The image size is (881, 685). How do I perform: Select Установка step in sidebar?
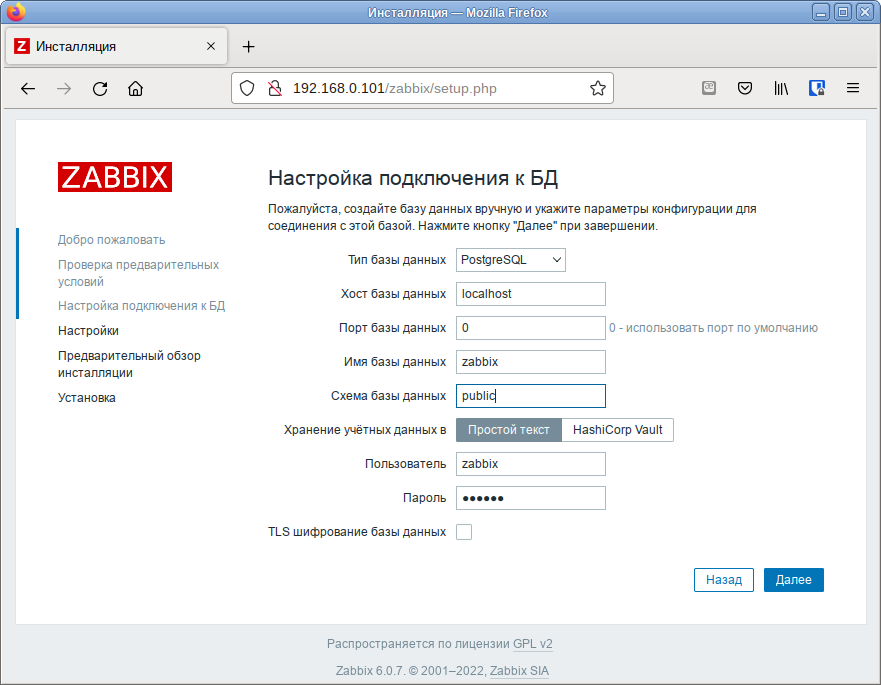[87, 398]
